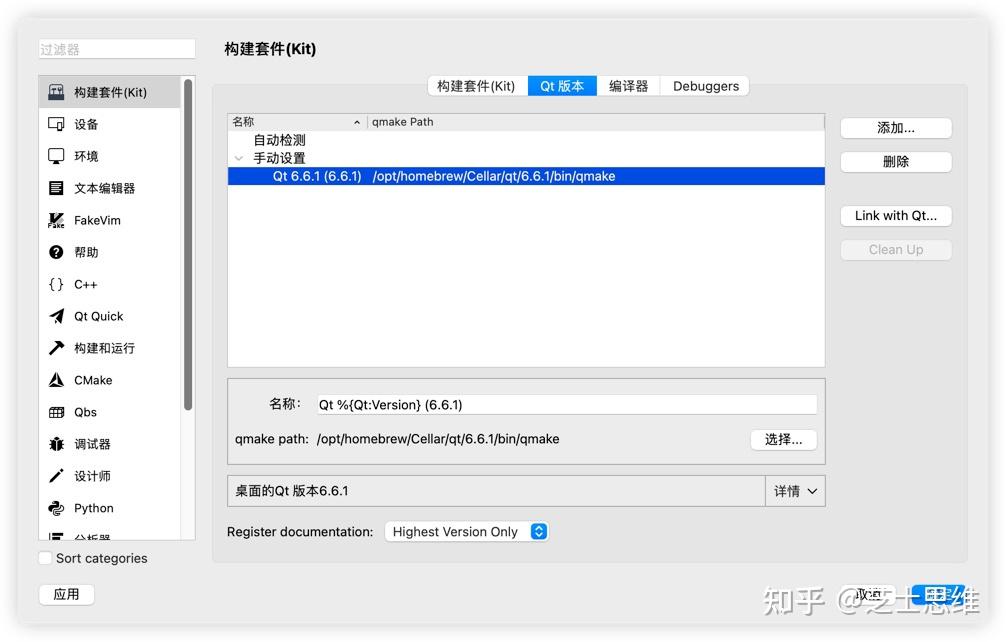Click the 手动设置 row label
The height and width of the screenshot is (642, 1006).
280,158
